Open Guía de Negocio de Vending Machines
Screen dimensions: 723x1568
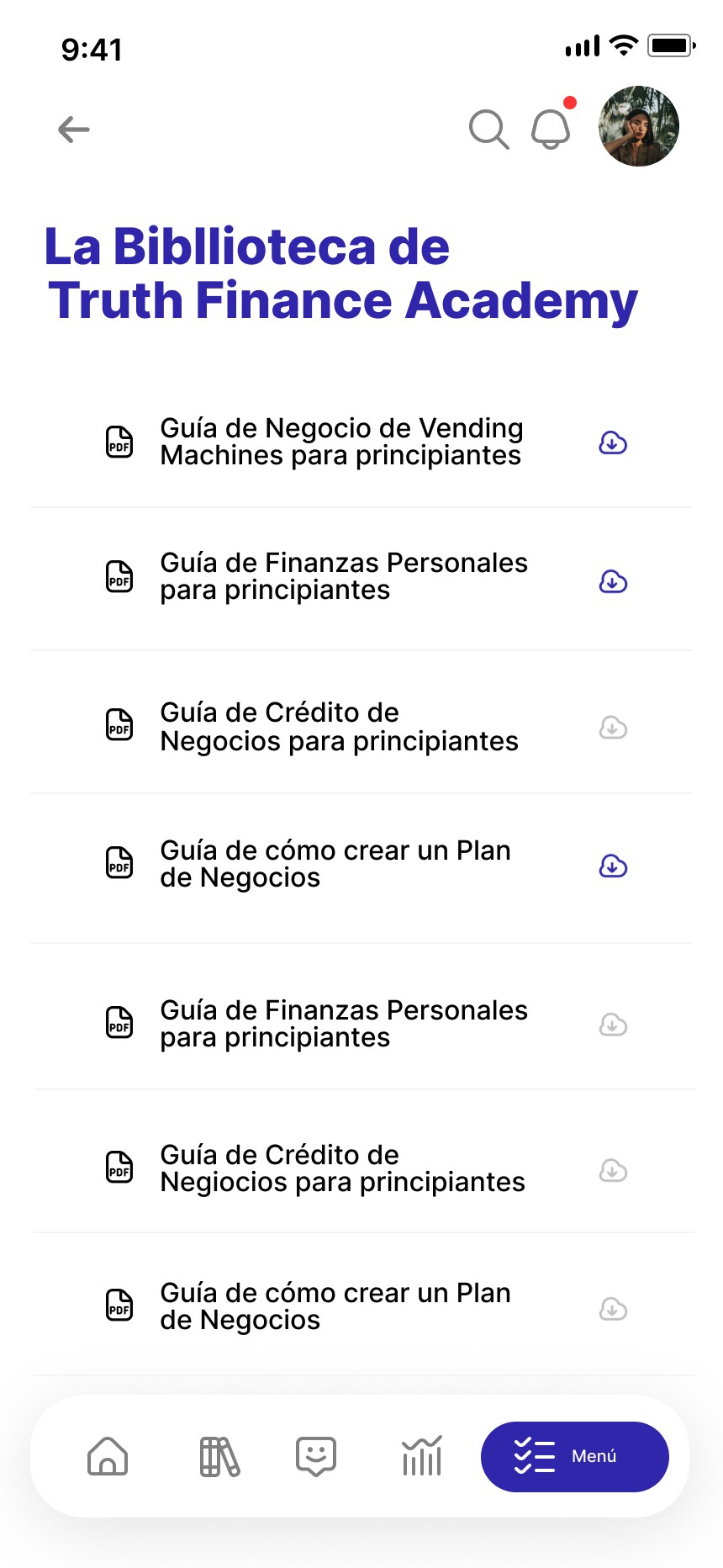(x=342, y=442)
